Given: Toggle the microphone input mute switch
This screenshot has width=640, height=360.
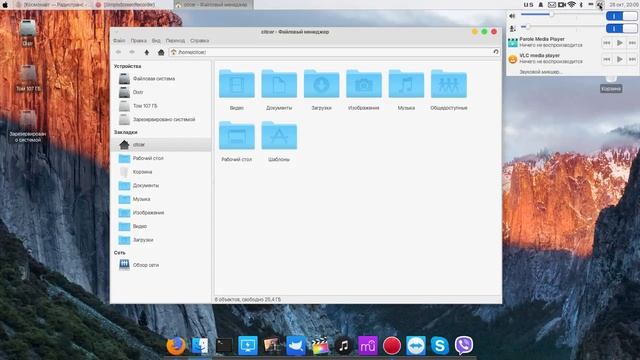Looking at the screenshot, I should (x=621, y=28).
